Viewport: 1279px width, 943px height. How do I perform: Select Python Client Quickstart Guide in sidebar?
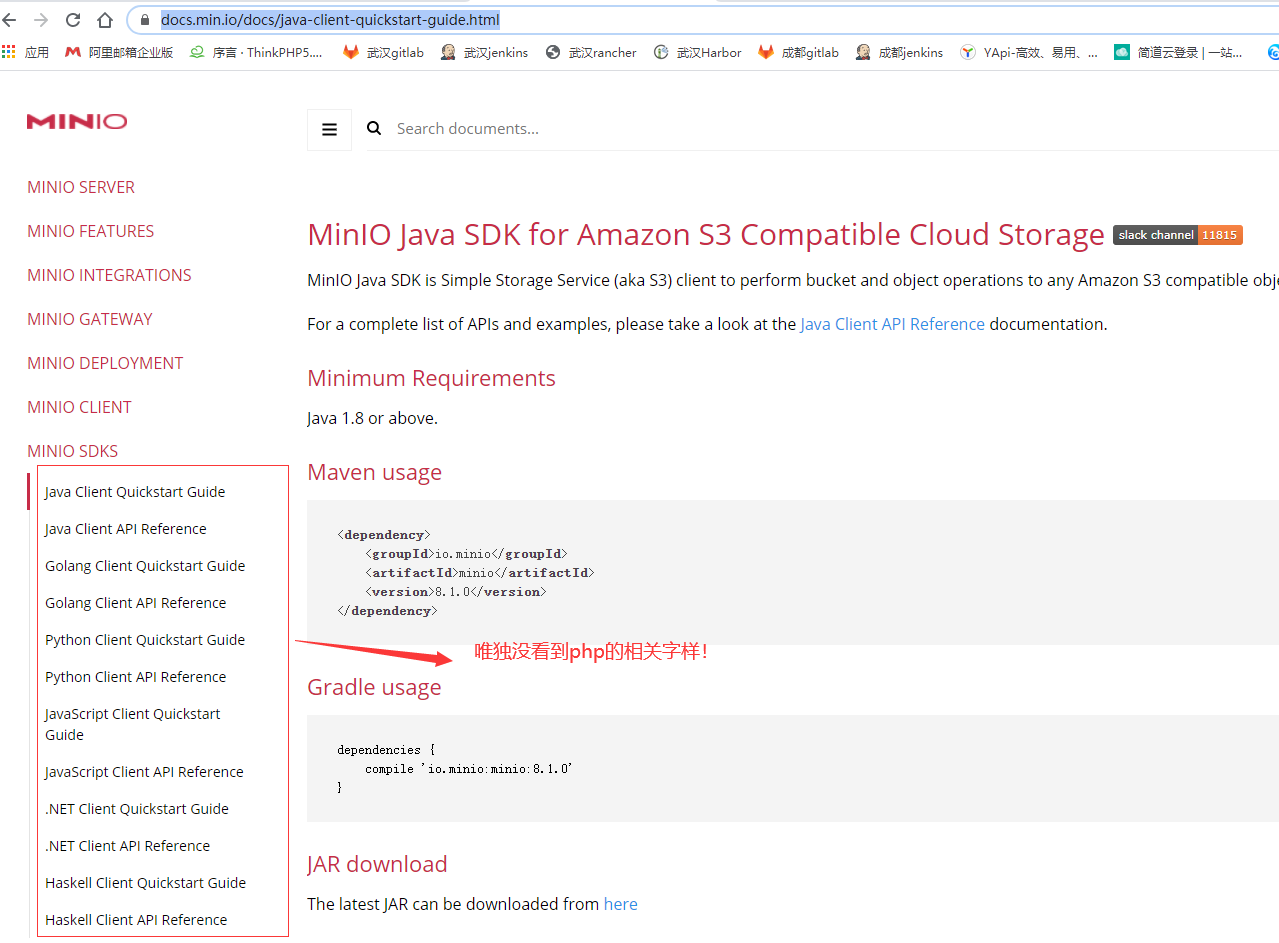tap(144, 639)
